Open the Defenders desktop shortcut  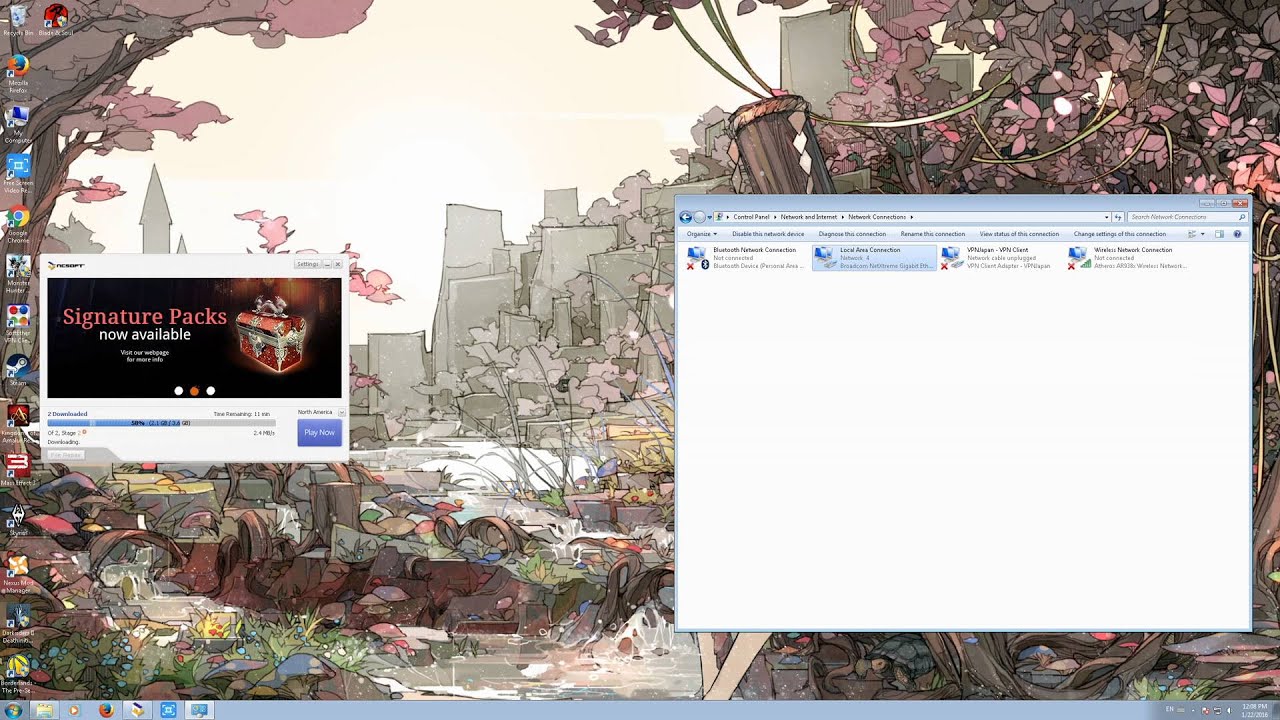18,624
